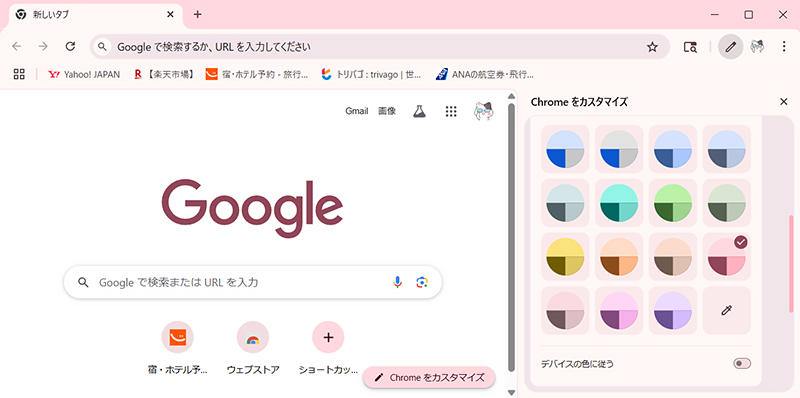The height and width of the screenshot is (398, 800).
Task: Select the magenta purple color swatch
Action: coord(619,310)
